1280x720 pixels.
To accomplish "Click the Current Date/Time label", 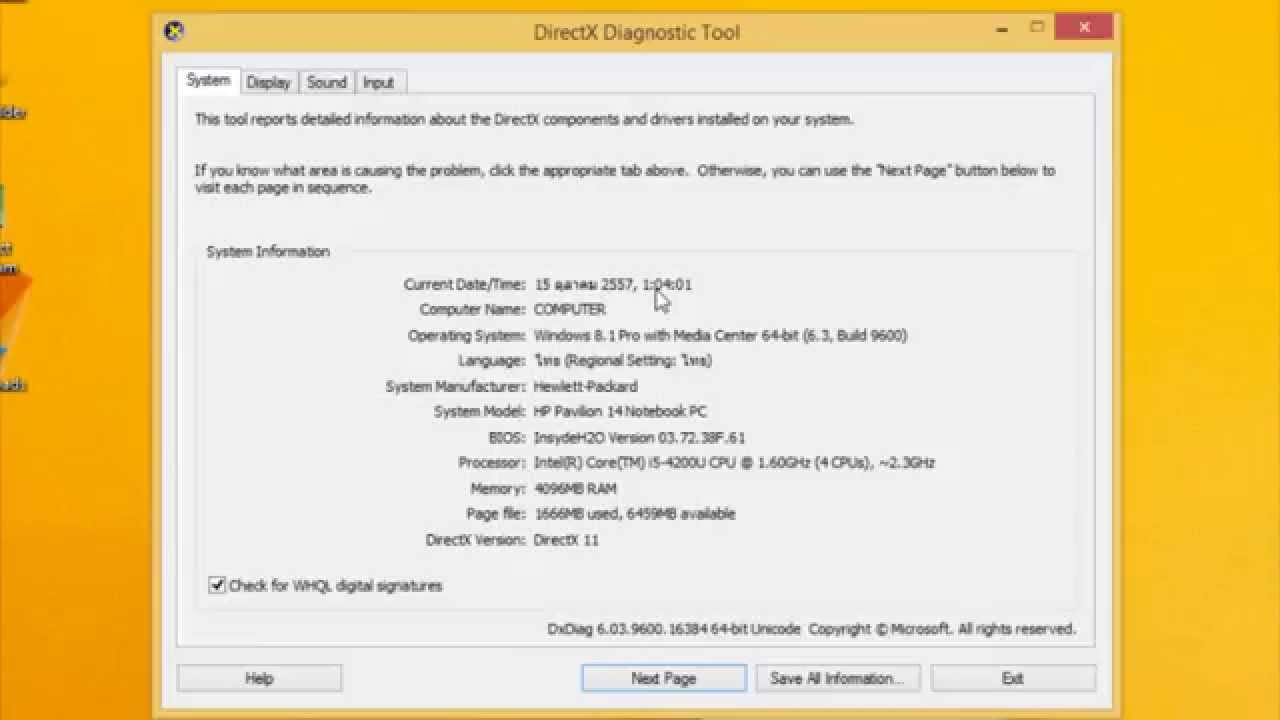I will coord(464,284).
